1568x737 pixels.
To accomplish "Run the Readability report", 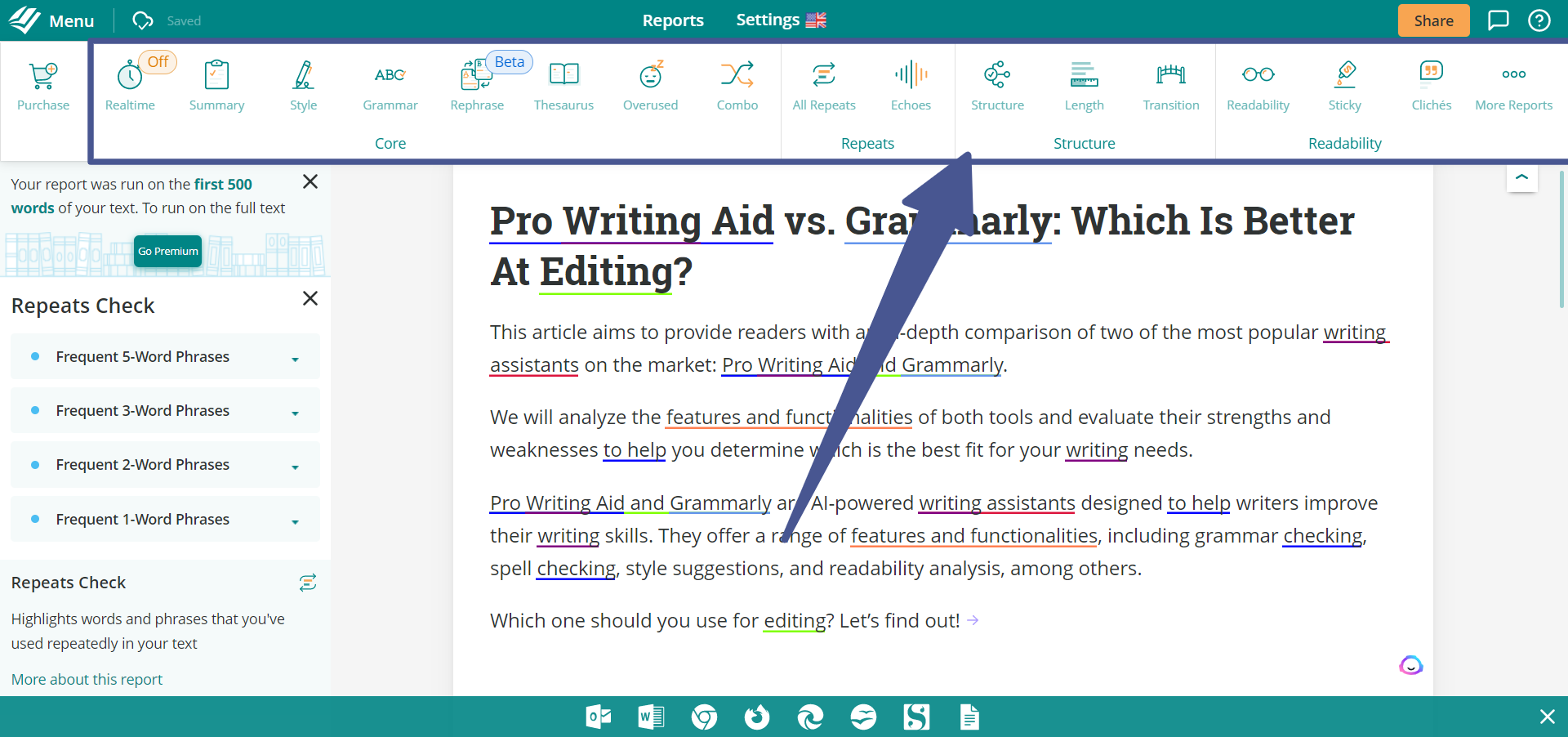I will click(x=1258, y=85).
